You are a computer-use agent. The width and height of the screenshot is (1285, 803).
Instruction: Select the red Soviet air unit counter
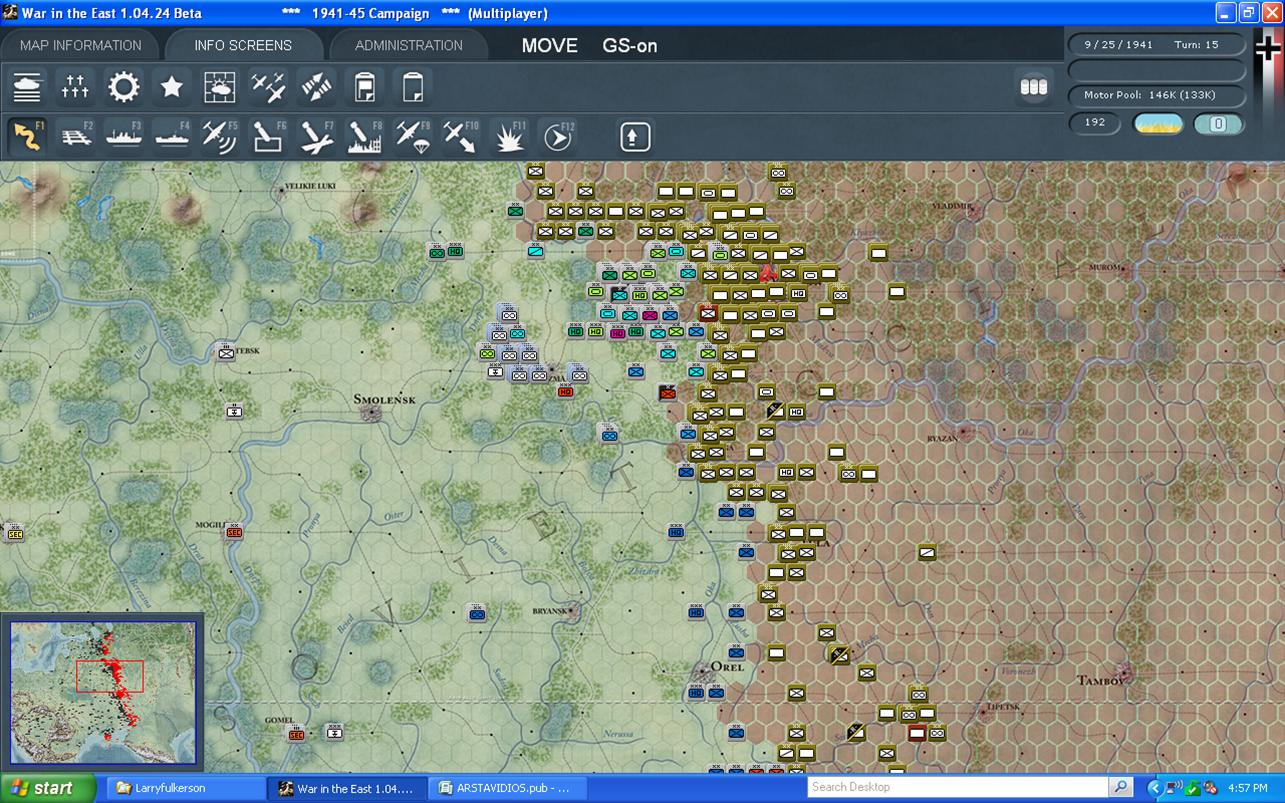click(768, 272)
